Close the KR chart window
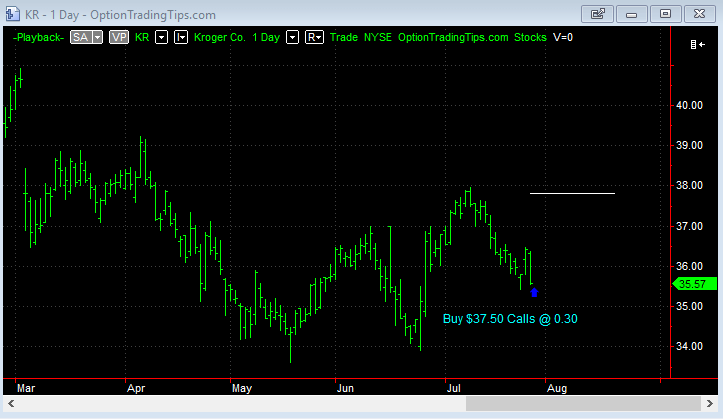The height and width of the screenshot is (419, 723). pos(699,14)
